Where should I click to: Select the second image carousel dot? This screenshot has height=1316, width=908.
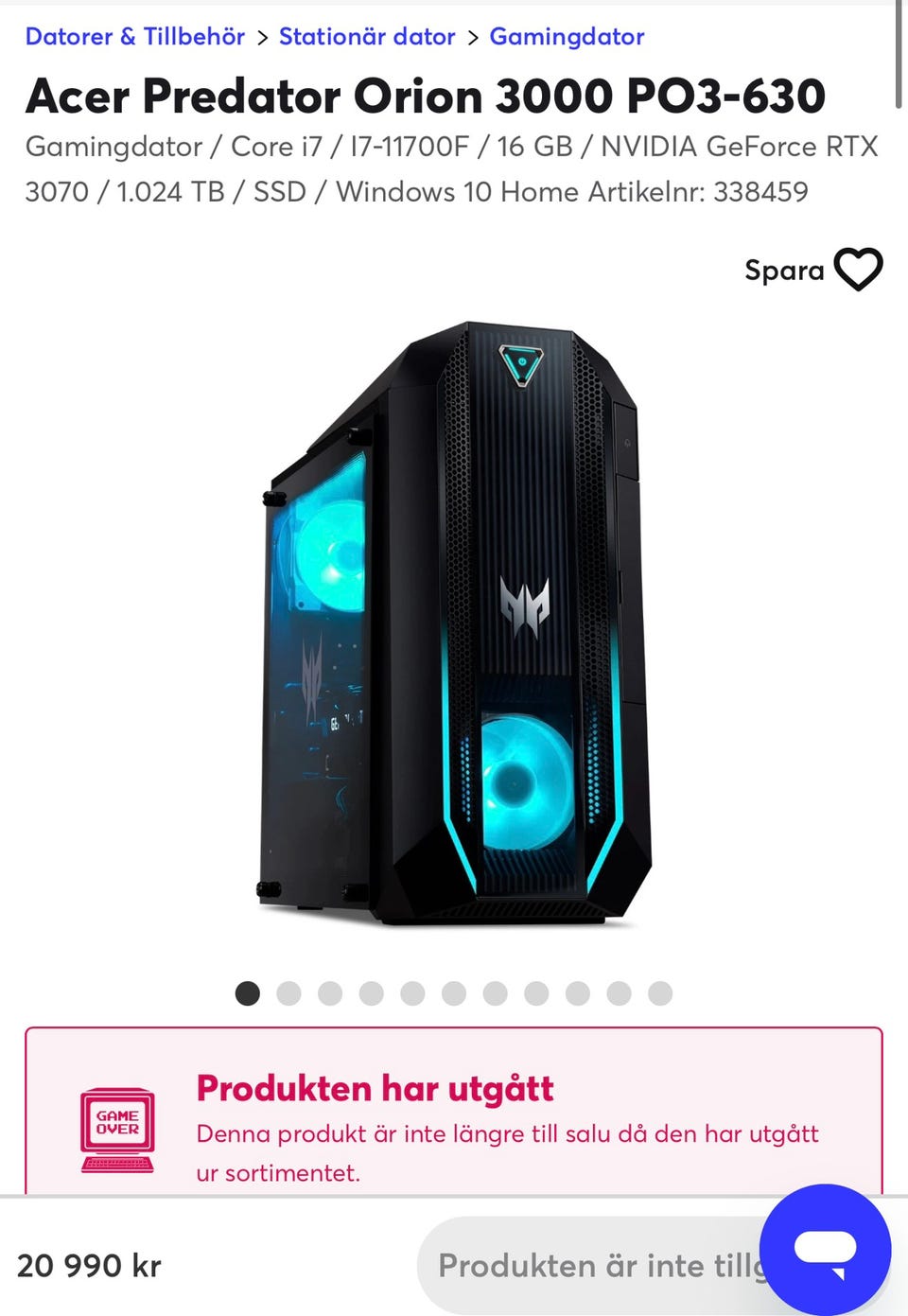click(x=288, y=993)
